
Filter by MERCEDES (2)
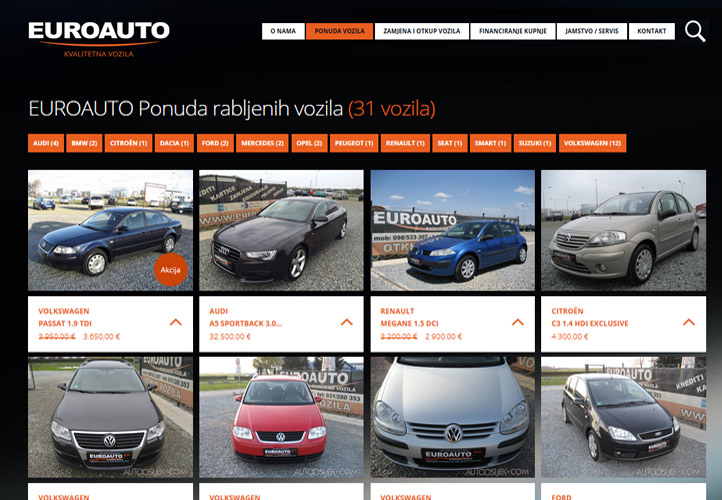262,143
